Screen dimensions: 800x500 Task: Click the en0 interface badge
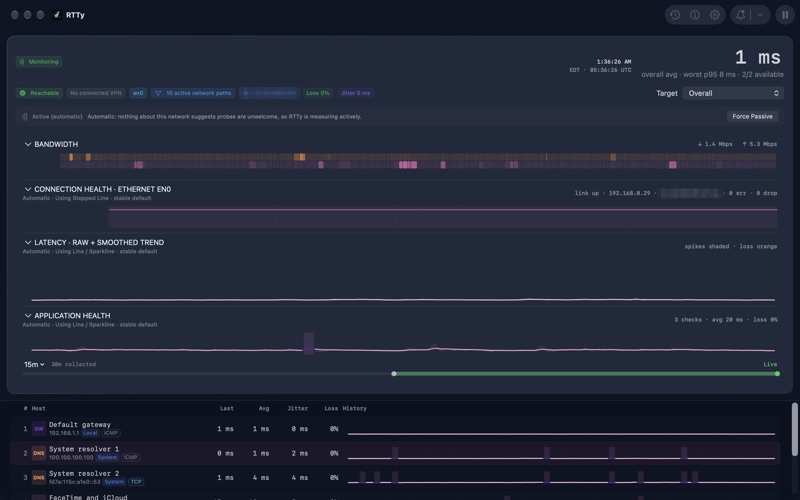point(138,93)
